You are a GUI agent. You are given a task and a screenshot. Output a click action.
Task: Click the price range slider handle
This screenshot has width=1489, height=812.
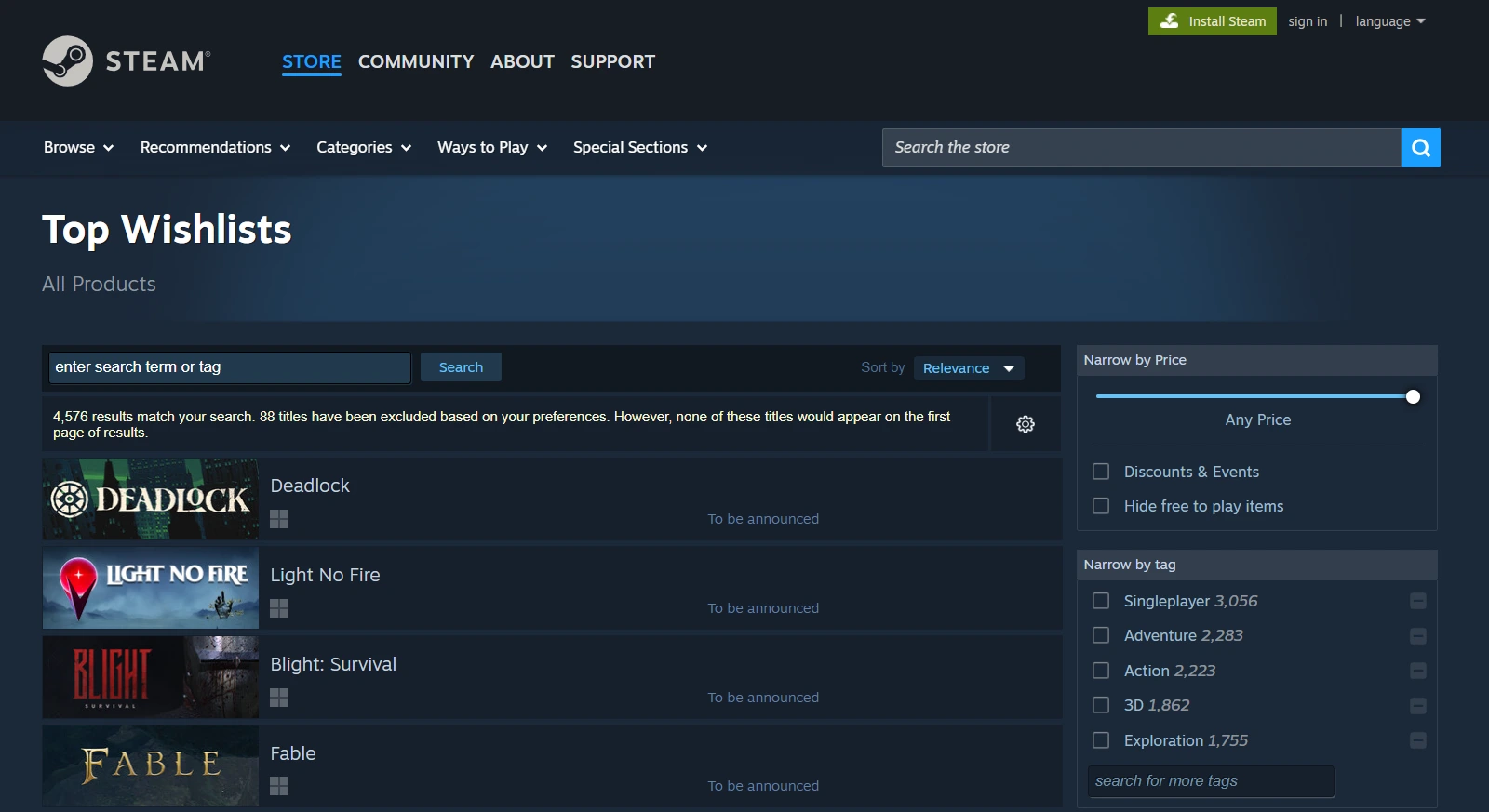pos(1413,397)
